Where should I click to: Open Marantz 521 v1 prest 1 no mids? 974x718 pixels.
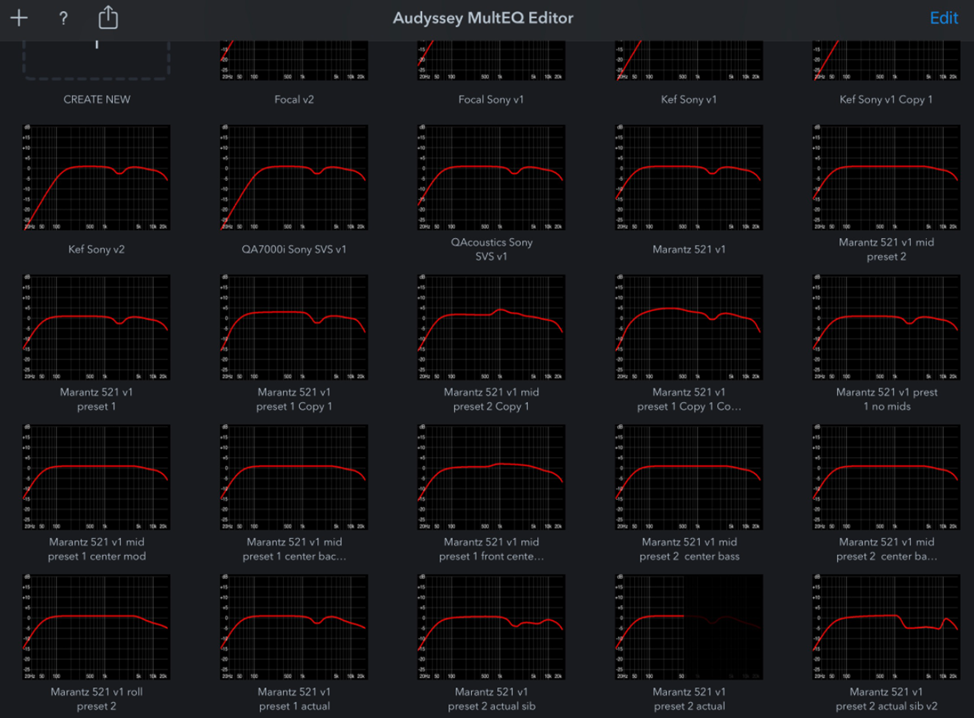click(x=888, y=327)
